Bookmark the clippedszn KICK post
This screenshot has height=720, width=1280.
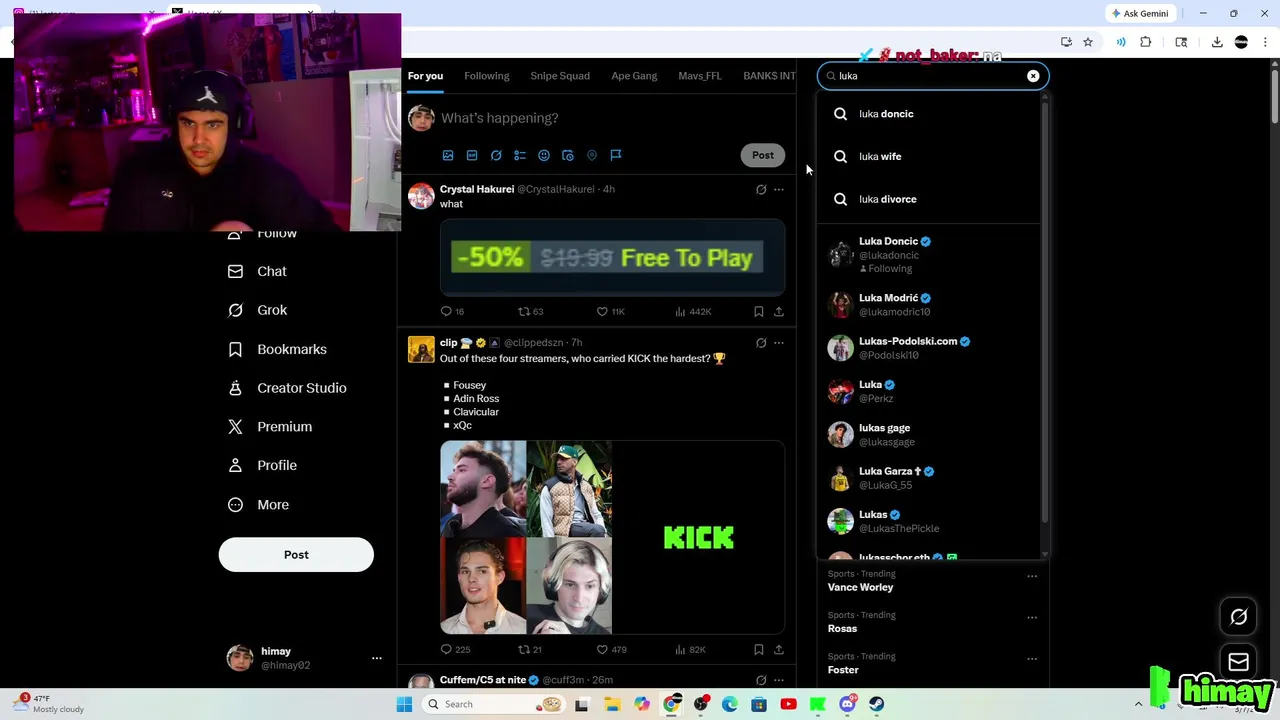pyautogui.click(x=759, y=650)
